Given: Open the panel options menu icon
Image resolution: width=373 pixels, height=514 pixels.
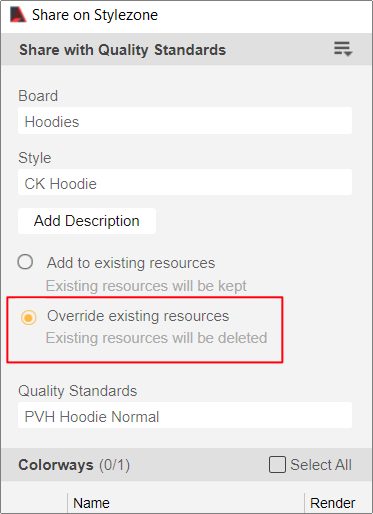Looking at the screenshot, I should point(343,49).
